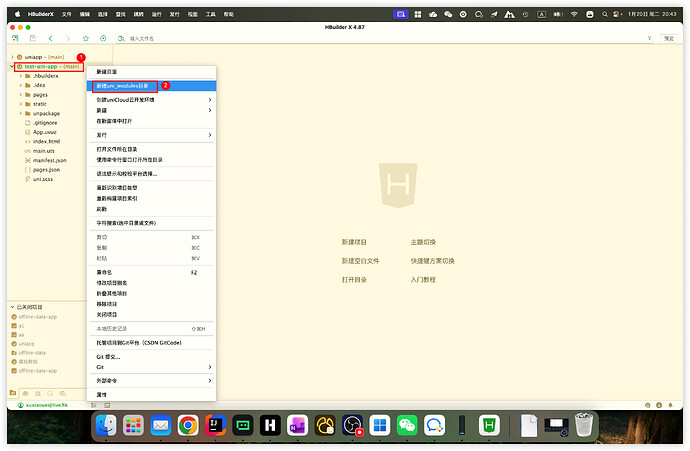This screenshot has height=451, width=690.
Task: Click the 主题切换 link on welcome page
Action: tap(423, 242)
